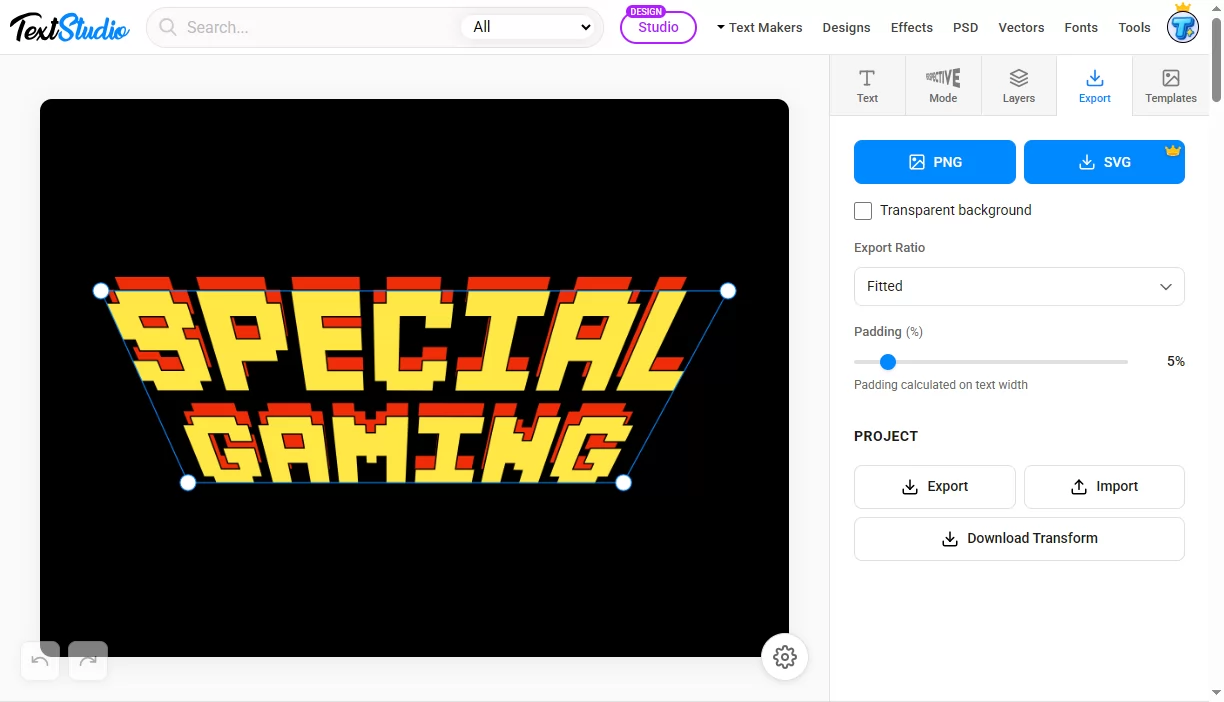Viewport: 1224px width, 702px height.
Task: Open the Export tab
Action: [x=1095, y=86]
